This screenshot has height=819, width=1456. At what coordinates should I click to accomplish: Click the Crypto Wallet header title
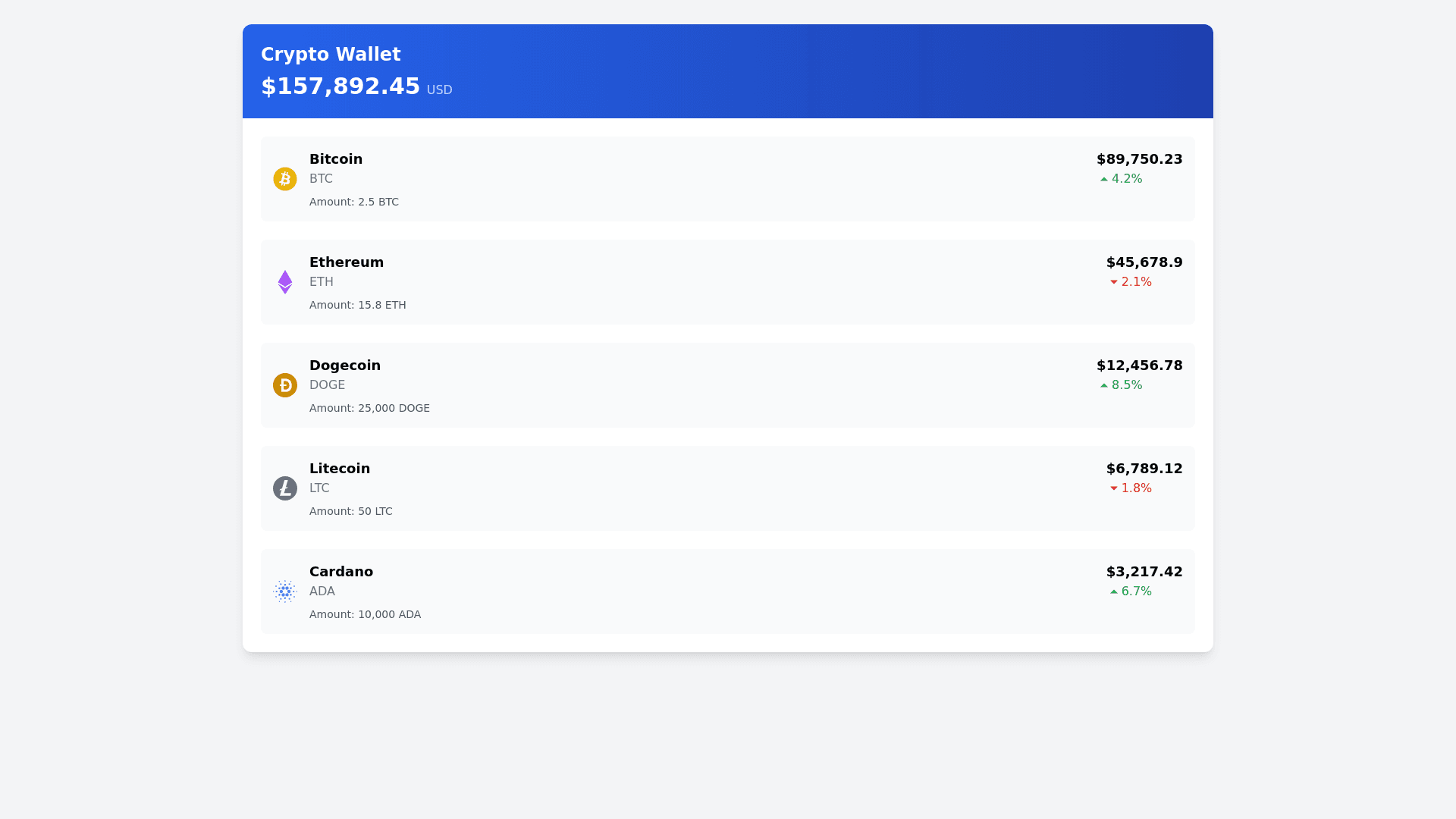(331, 55)
